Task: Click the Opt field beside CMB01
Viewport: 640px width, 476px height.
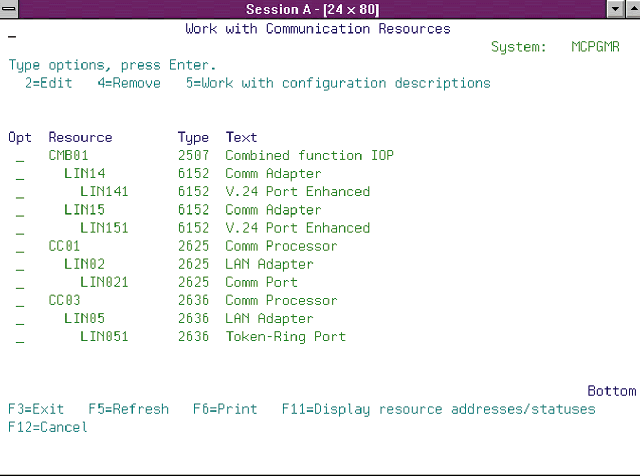Action: tap(20, 156)
